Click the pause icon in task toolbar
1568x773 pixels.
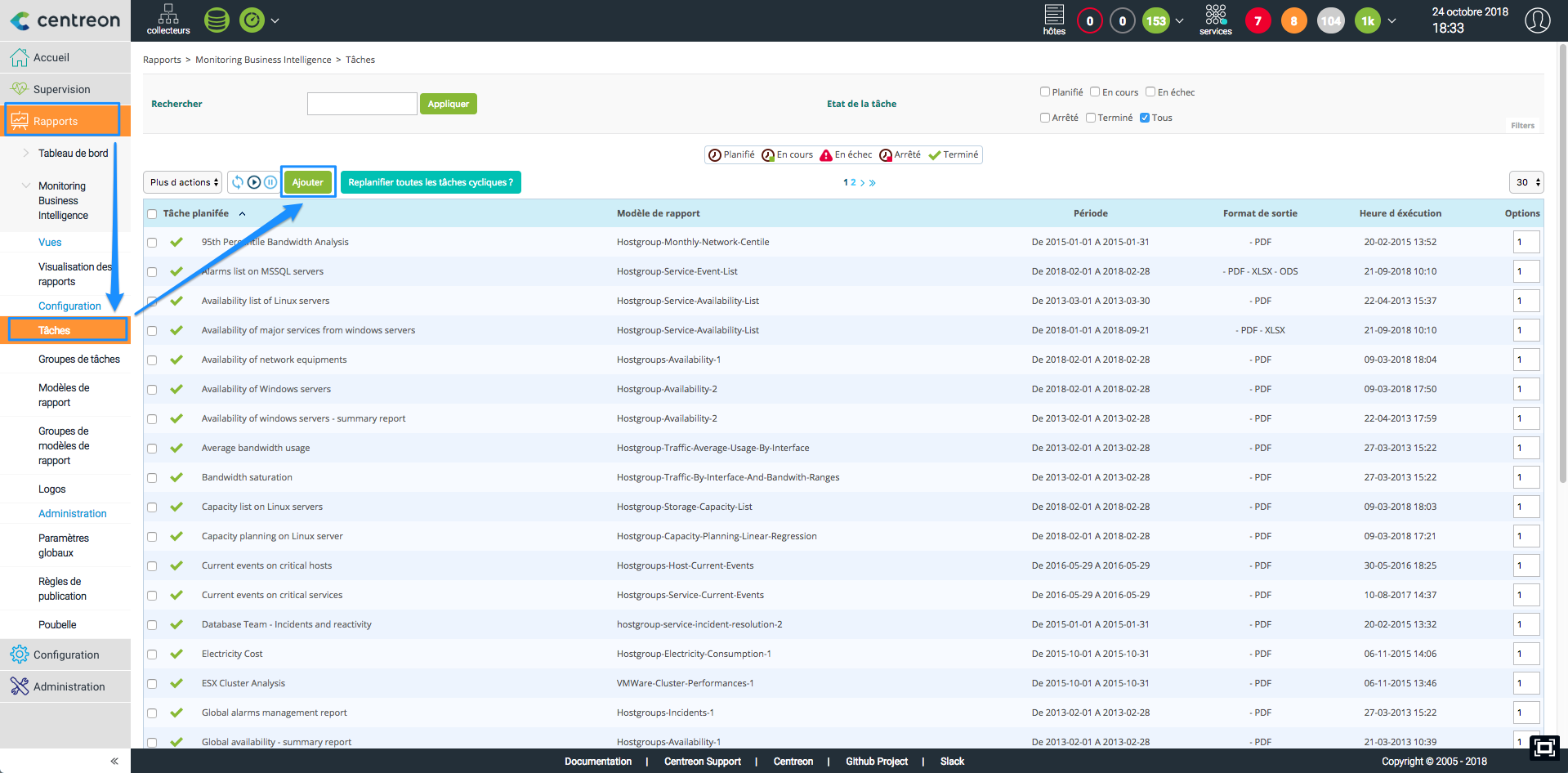[x=270, y=182]
